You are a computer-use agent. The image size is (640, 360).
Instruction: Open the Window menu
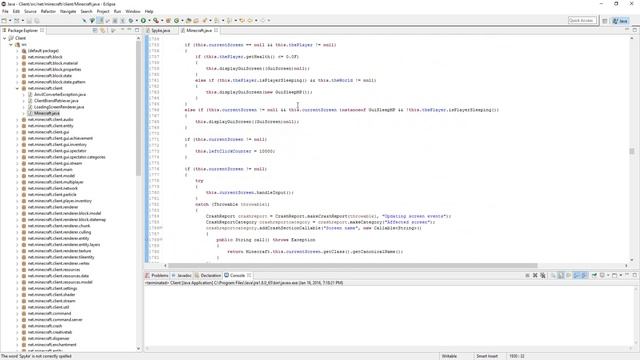coord(133,11)
